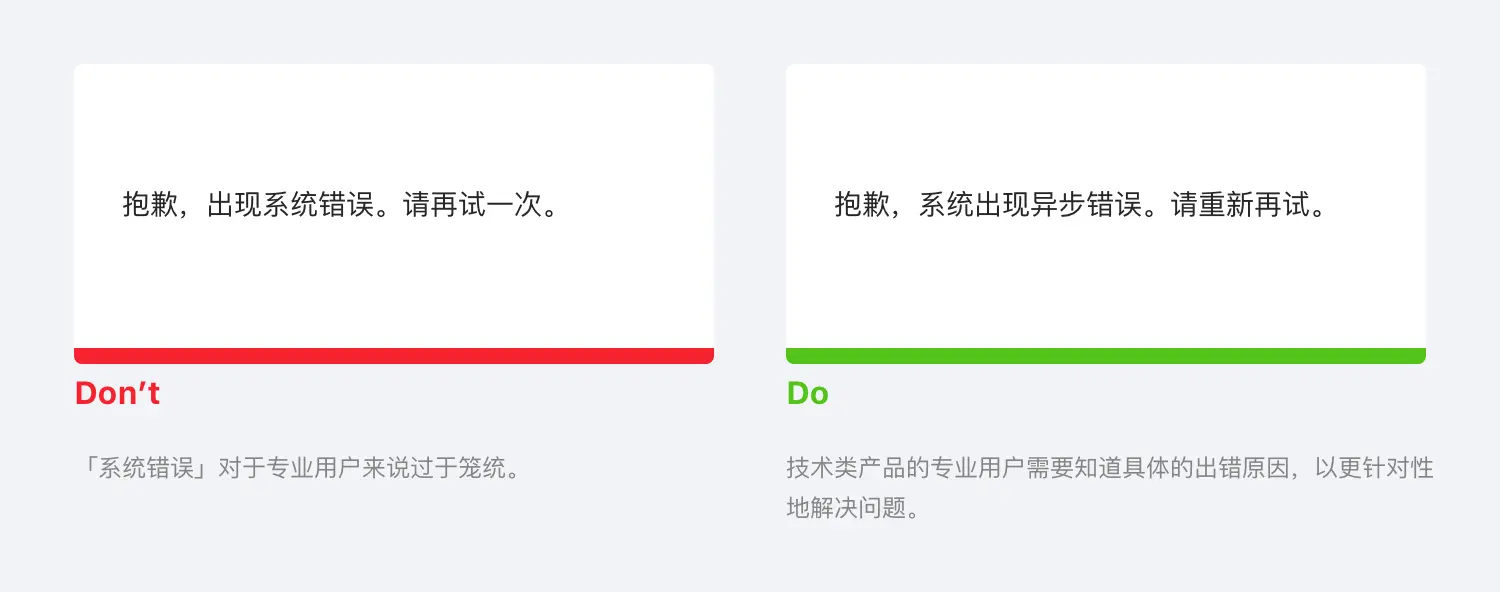This screenshot has width=1500, height=592.
Task: Click the green bar under the right card
Action: 1105,356
